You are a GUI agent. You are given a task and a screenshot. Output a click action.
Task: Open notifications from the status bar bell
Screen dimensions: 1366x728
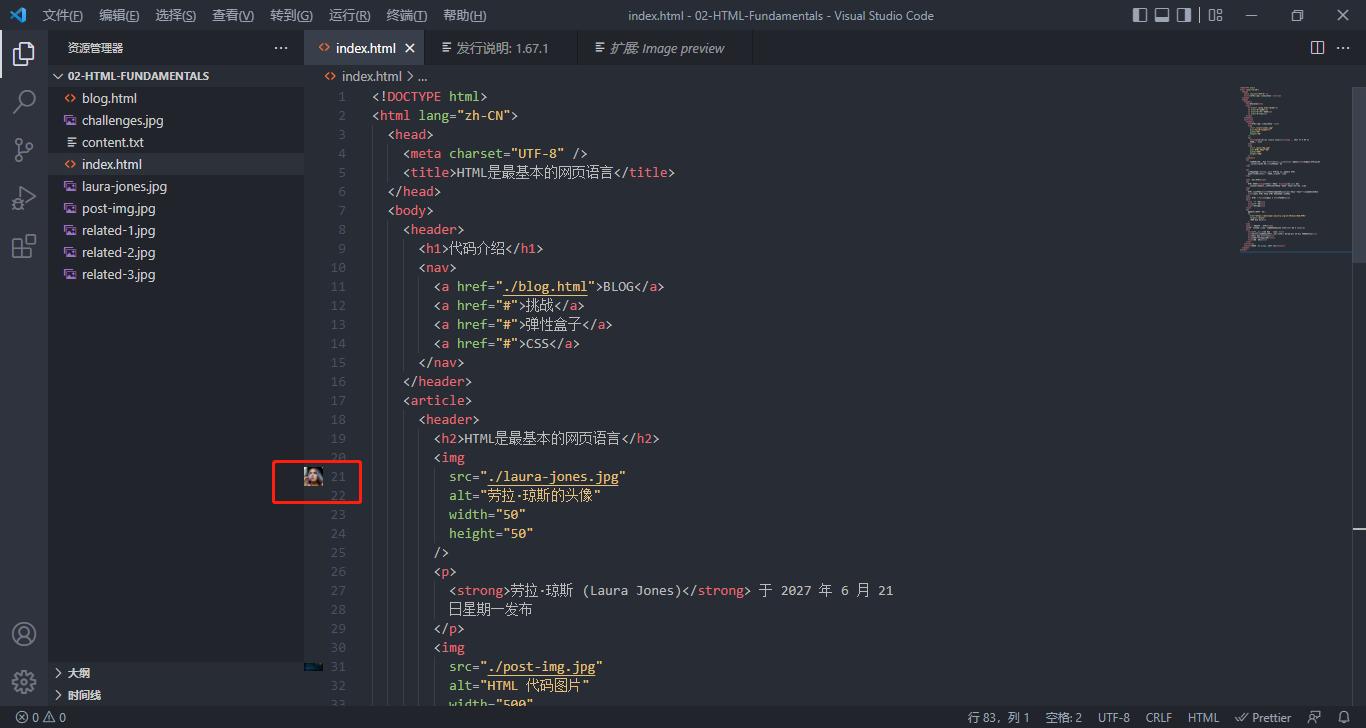1345,716
